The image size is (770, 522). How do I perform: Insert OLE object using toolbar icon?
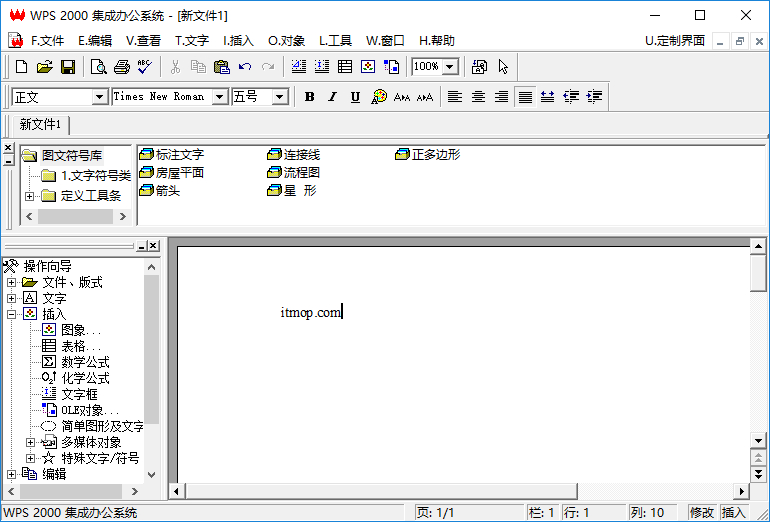[x=391, y=66]
